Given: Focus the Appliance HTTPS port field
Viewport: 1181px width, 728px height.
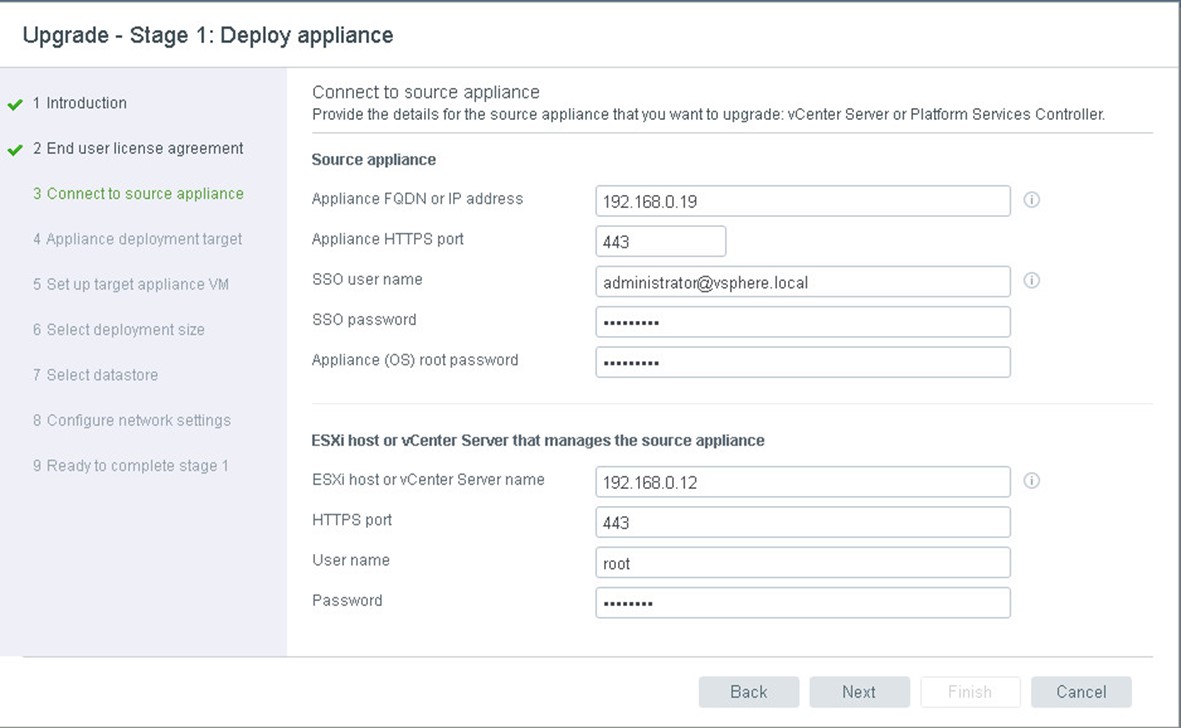Looking at the screenshot, I should coord(661,242).
